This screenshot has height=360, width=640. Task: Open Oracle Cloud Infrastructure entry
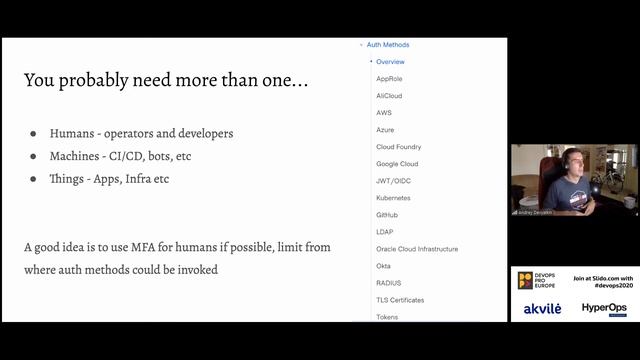pyautogui.click(x=417, y=249)
